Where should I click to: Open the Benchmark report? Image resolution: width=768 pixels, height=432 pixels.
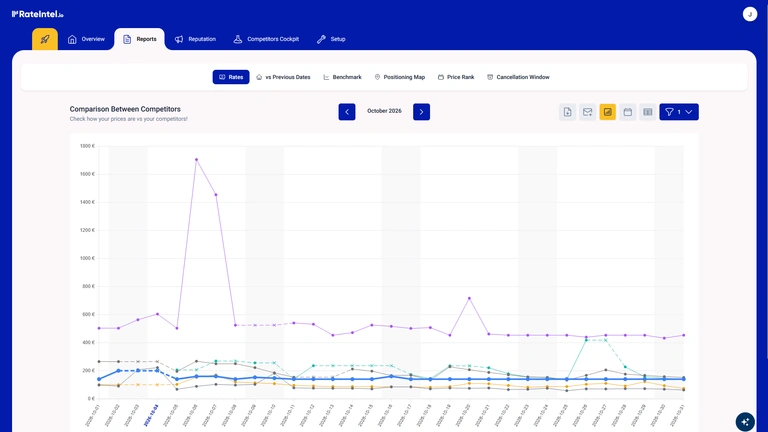pos(342,77)
